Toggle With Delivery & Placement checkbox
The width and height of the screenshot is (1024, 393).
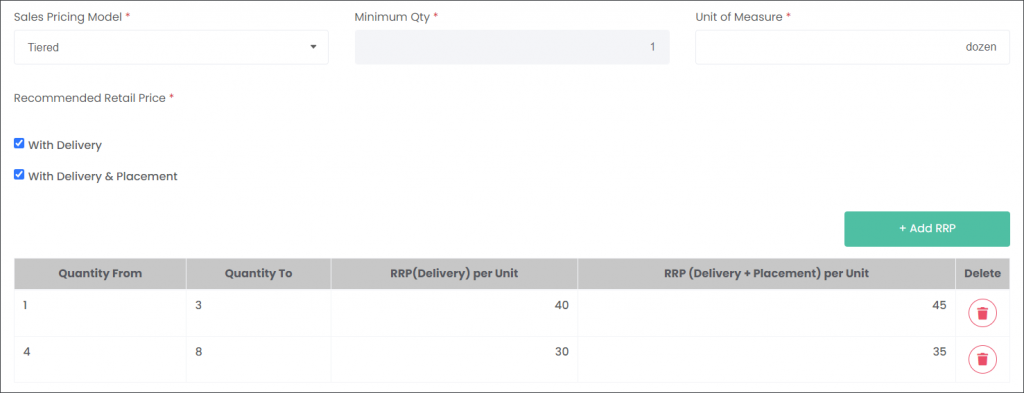pyautogui.click(x=19, y=175)
